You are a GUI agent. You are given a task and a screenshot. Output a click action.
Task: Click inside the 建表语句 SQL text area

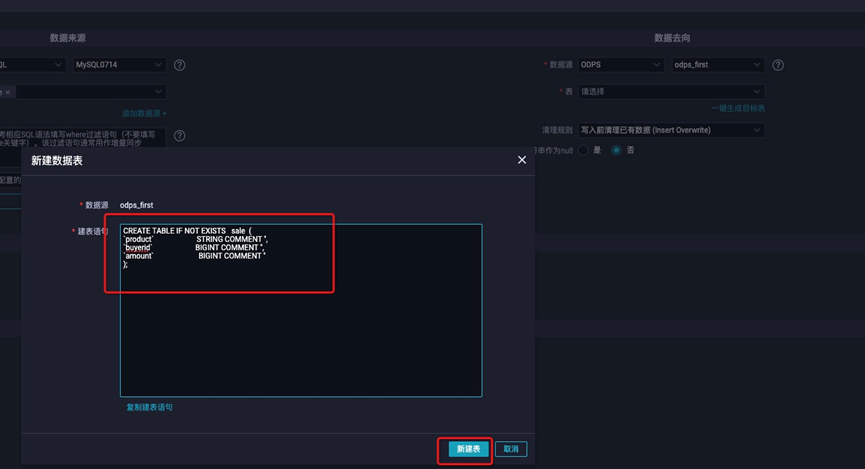[x=301, y=310]
